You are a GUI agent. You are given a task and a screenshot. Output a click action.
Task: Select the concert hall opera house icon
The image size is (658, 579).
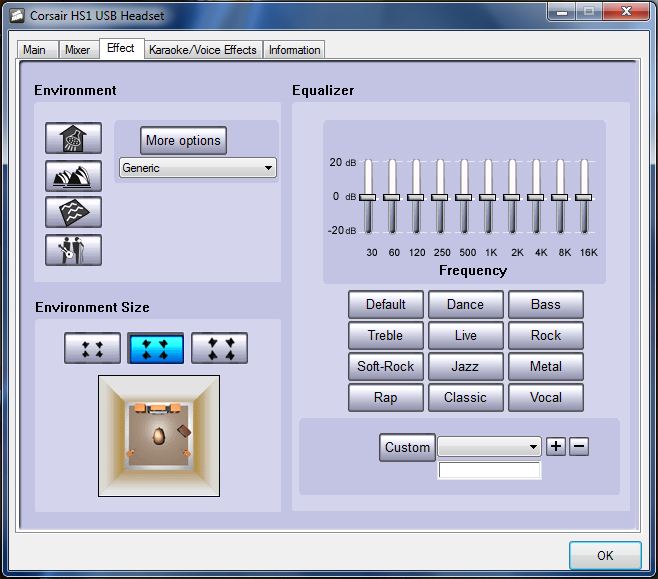(x=73, y=176)
